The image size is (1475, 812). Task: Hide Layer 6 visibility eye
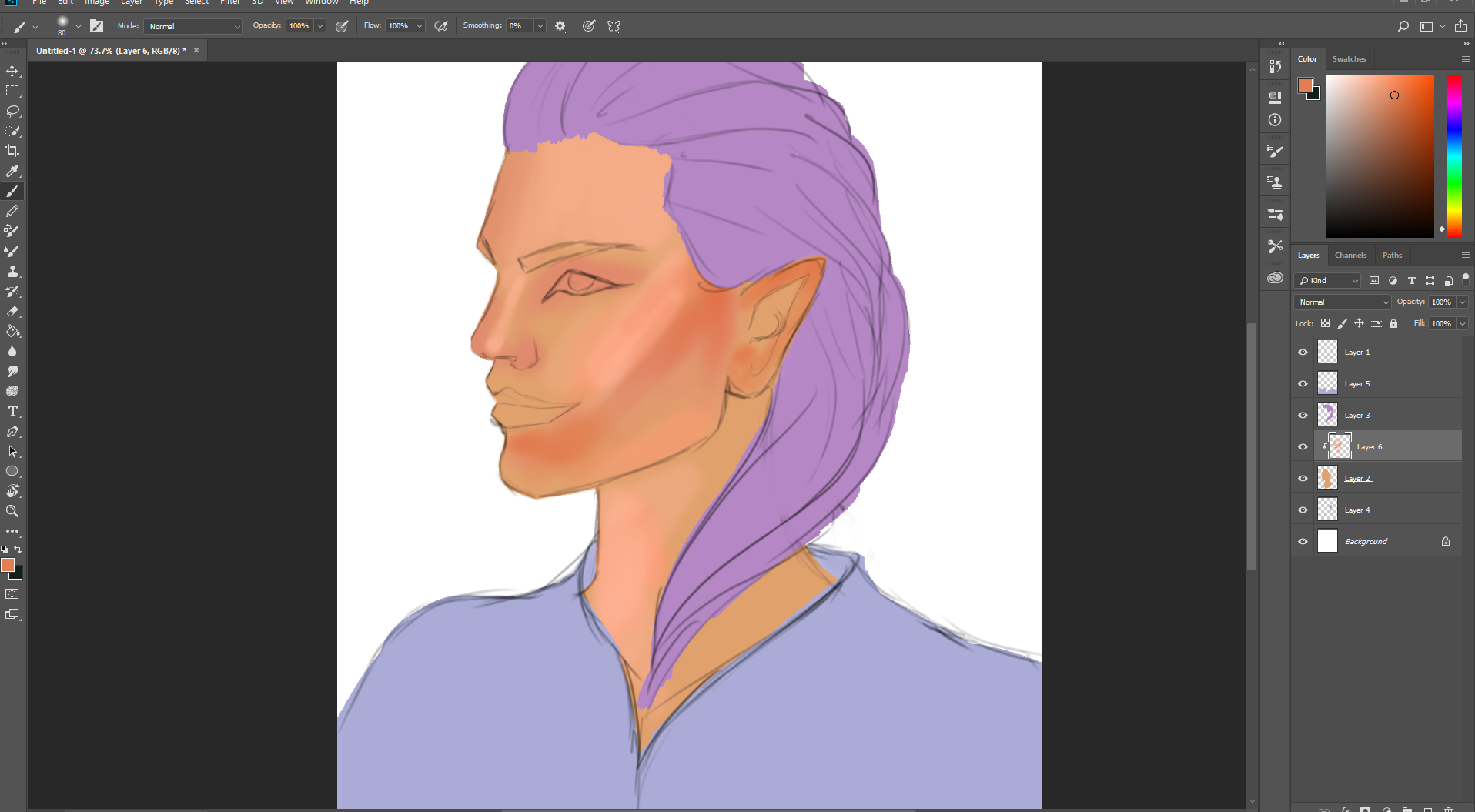tap(1303, 447)
